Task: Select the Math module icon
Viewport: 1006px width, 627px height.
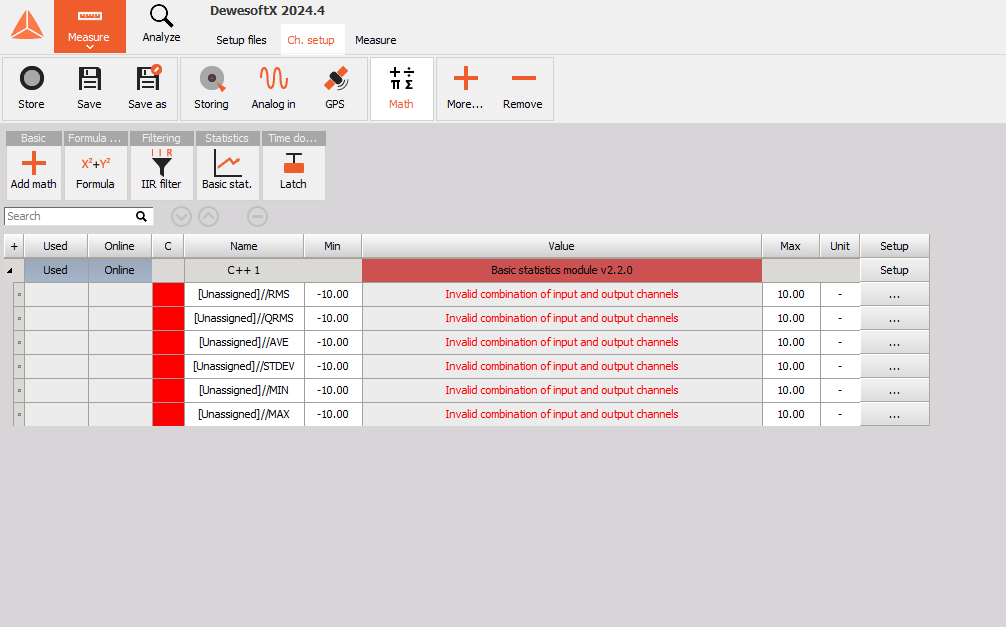Action: coord(402,89)
